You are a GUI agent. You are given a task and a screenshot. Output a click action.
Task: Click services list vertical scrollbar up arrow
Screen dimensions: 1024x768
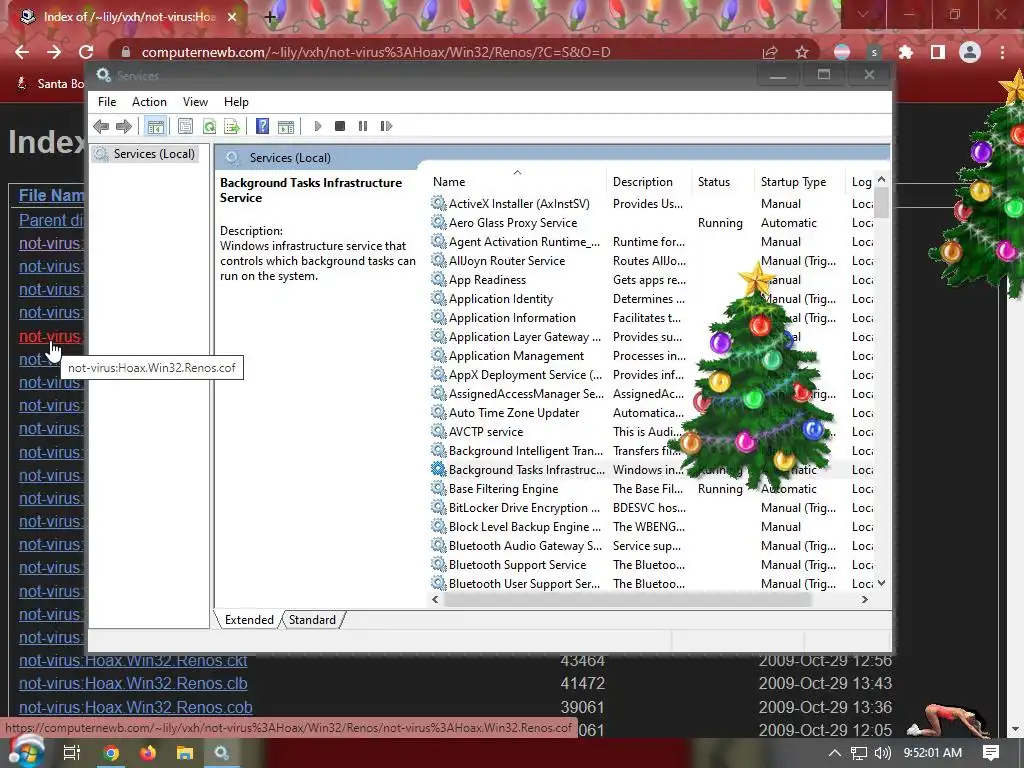coord(882,179)
